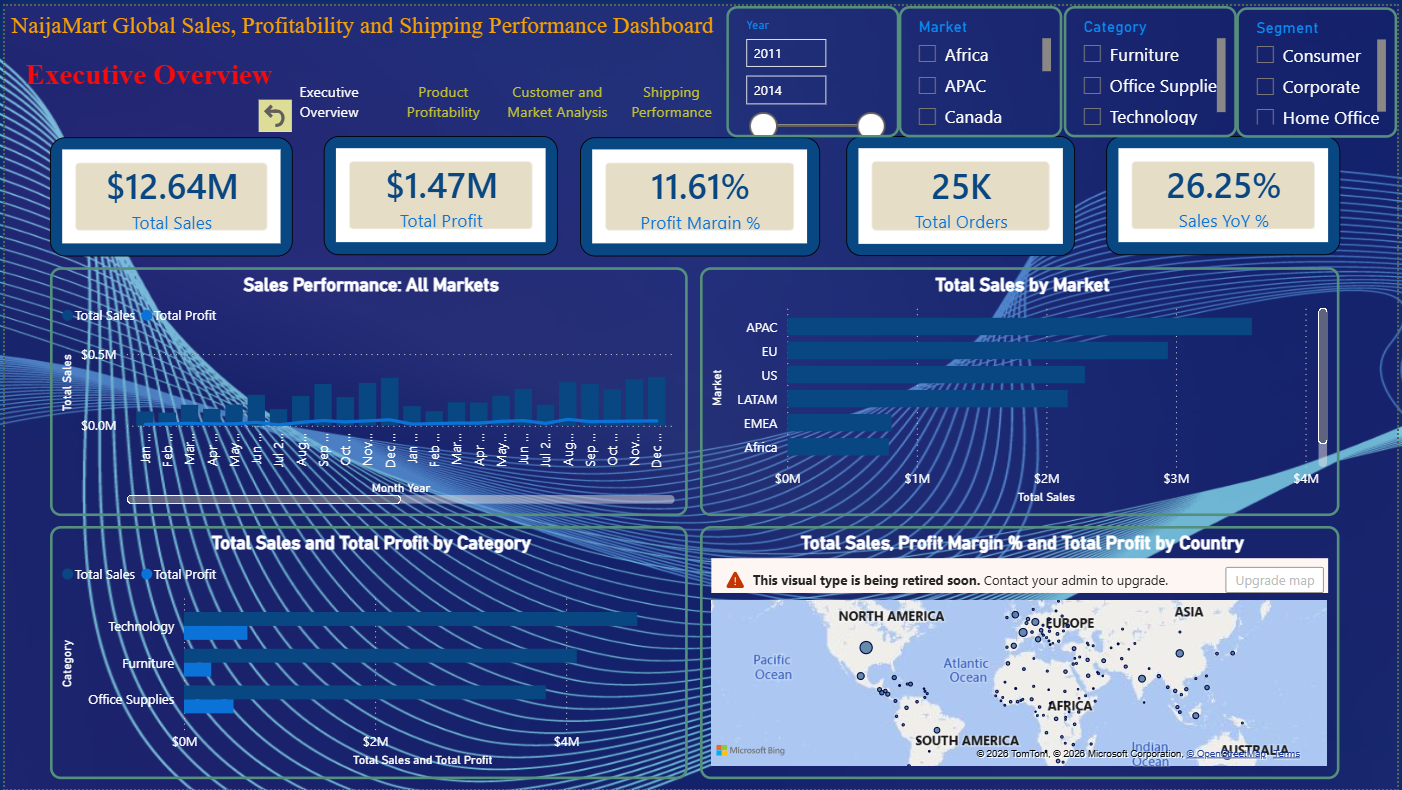Viewport: 1402px width, 790px height.
Task: Click the Total Sales by Market scrollbar
Action: click(x=1323, y=376)
